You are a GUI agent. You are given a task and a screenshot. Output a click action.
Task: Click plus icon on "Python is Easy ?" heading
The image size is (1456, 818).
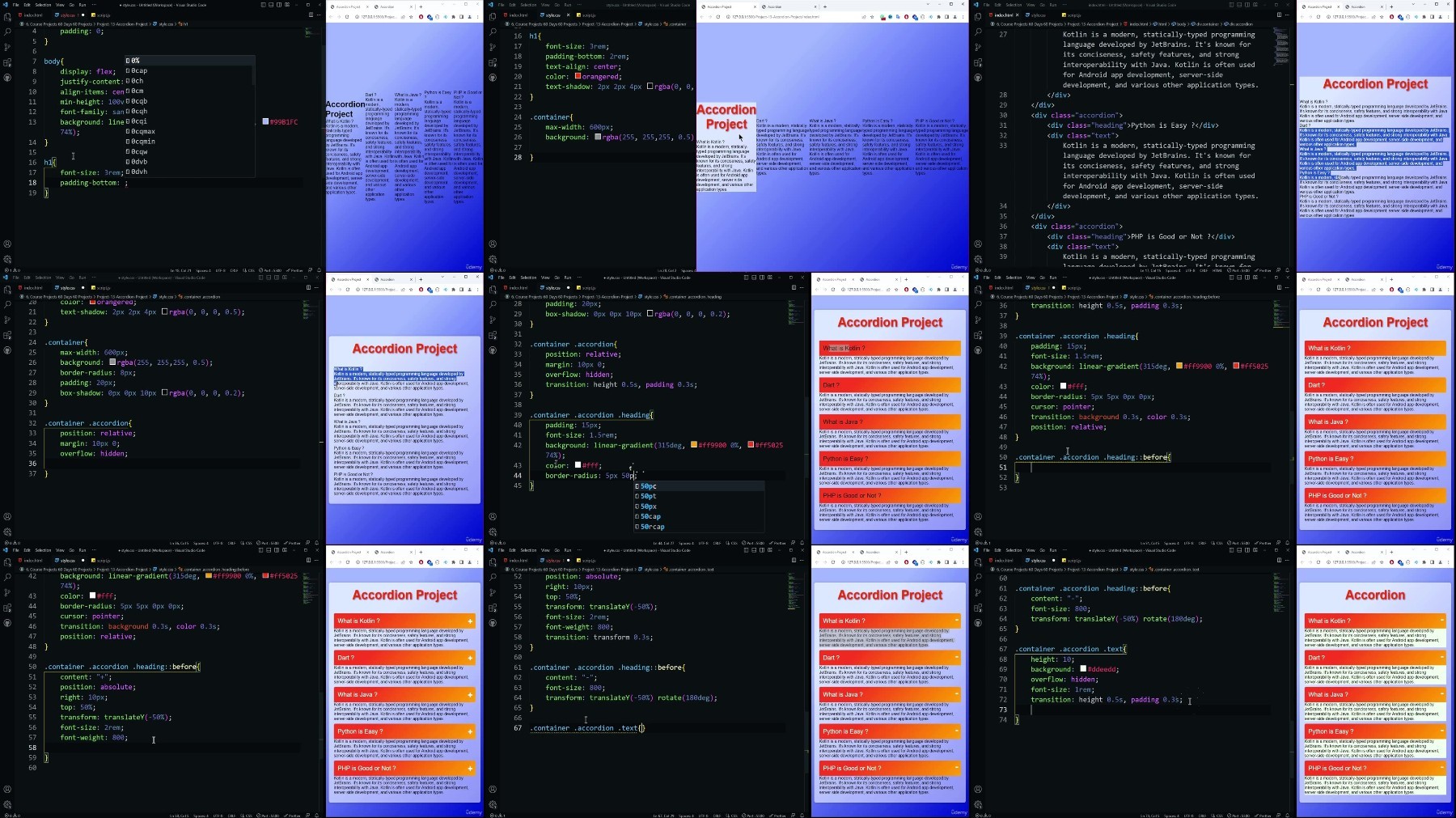coord(470,731)
